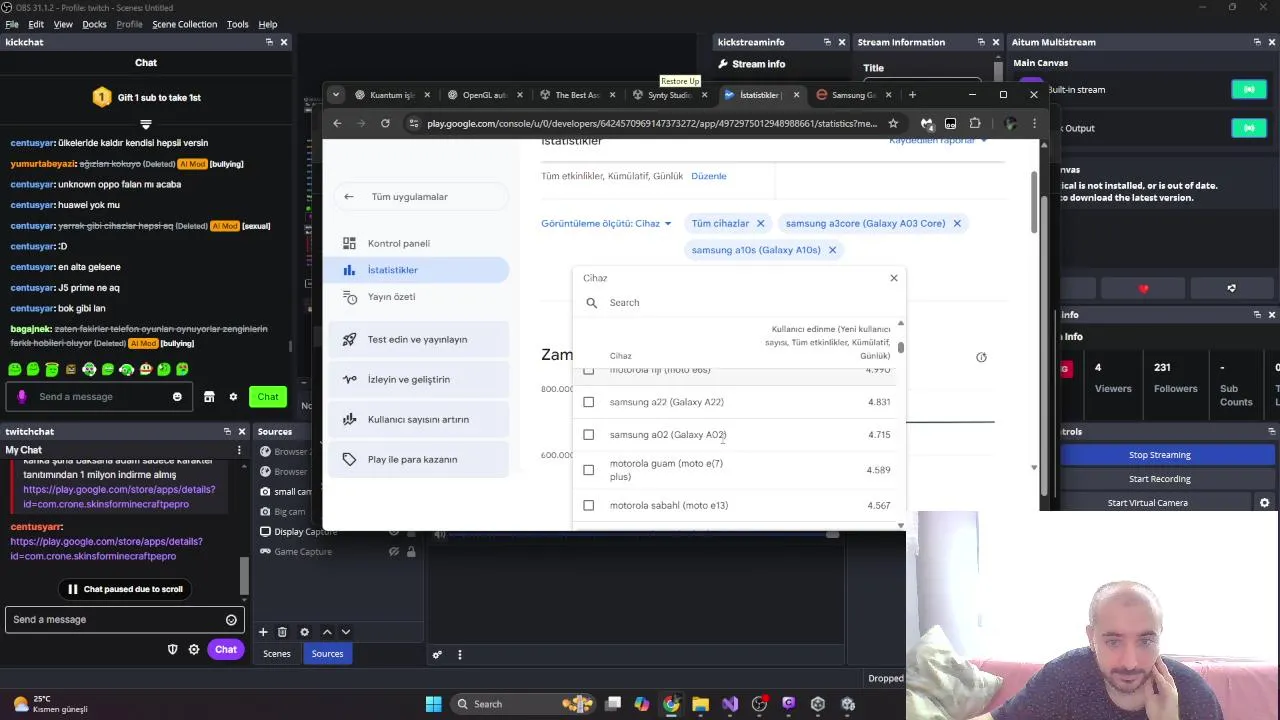
Task: Click Stop Streaming in OBS controls
Action: (x=1160, y=455)
